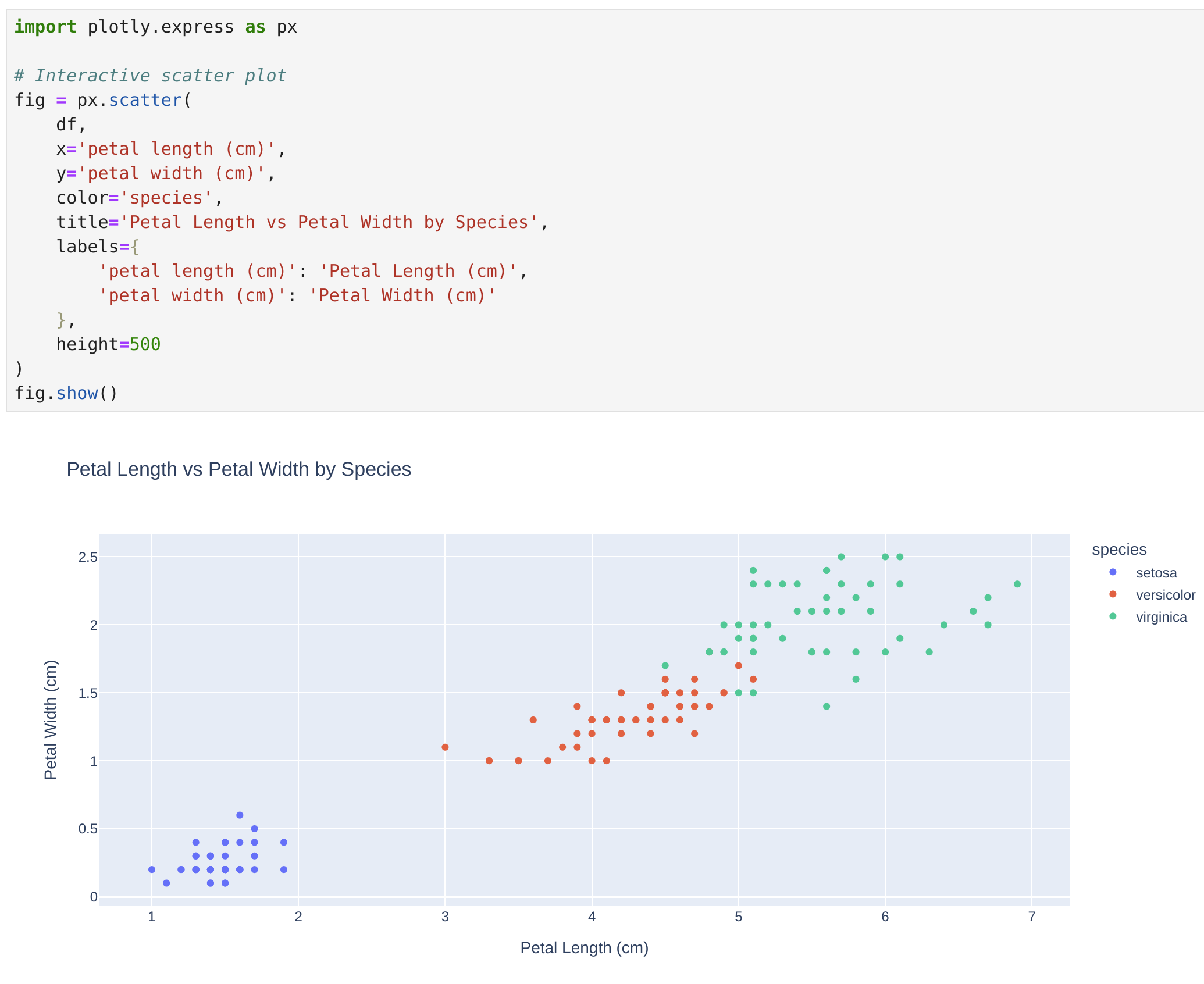Click the highest blue setosa data point
This screenshot has height=984, width=1204.
pyautogui.click(x=240, y=815)
